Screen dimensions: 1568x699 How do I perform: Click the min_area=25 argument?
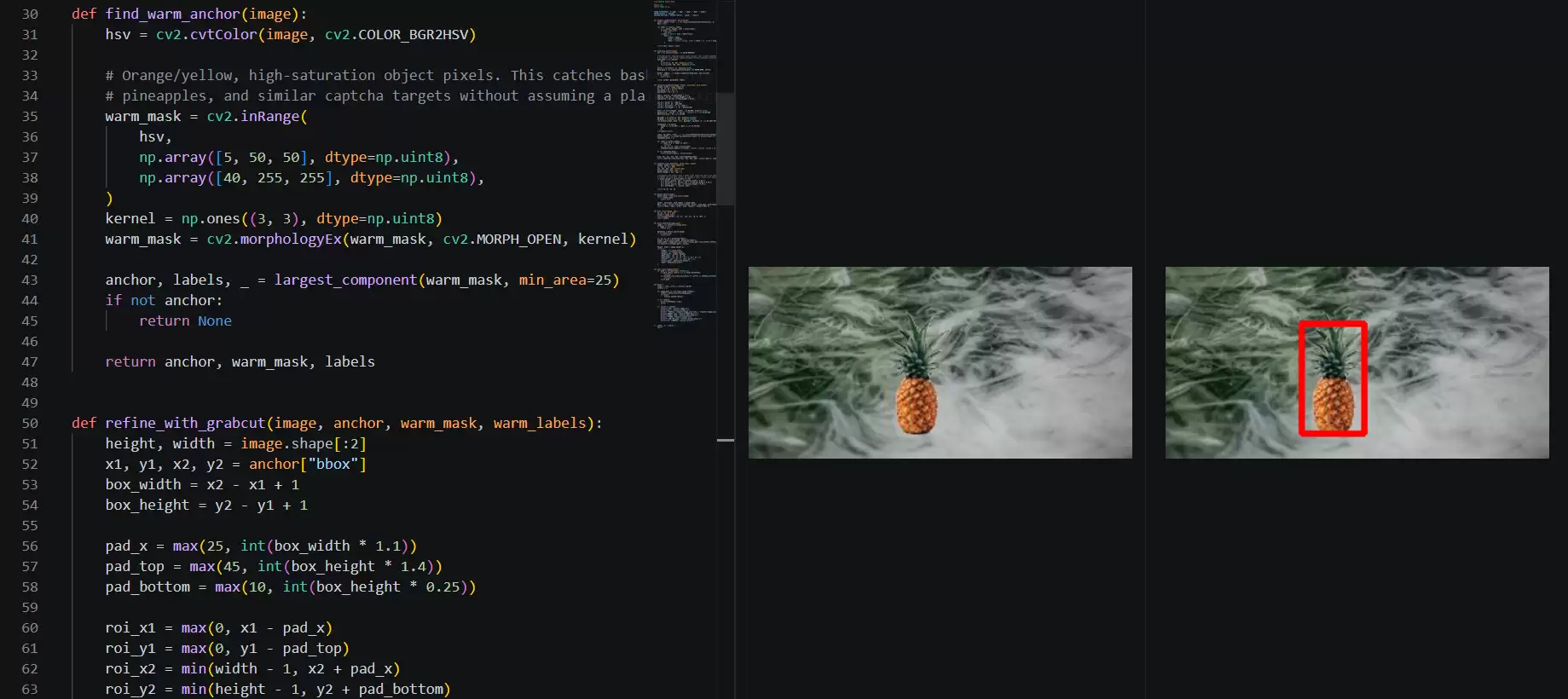coord(565,280)
